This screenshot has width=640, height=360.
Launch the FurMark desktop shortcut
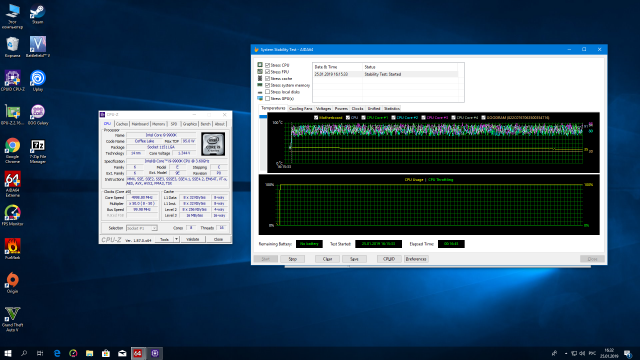12,249
